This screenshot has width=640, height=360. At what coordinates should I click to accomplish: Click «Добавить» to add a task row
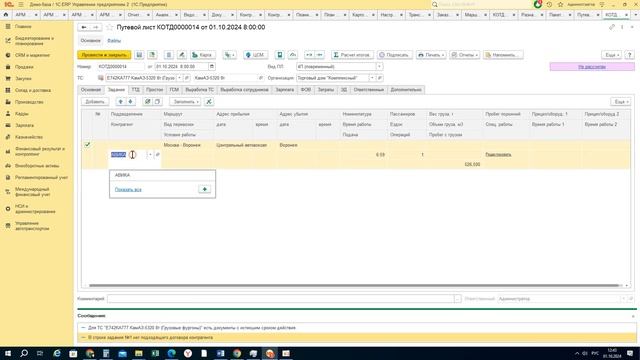click(95, 102)
